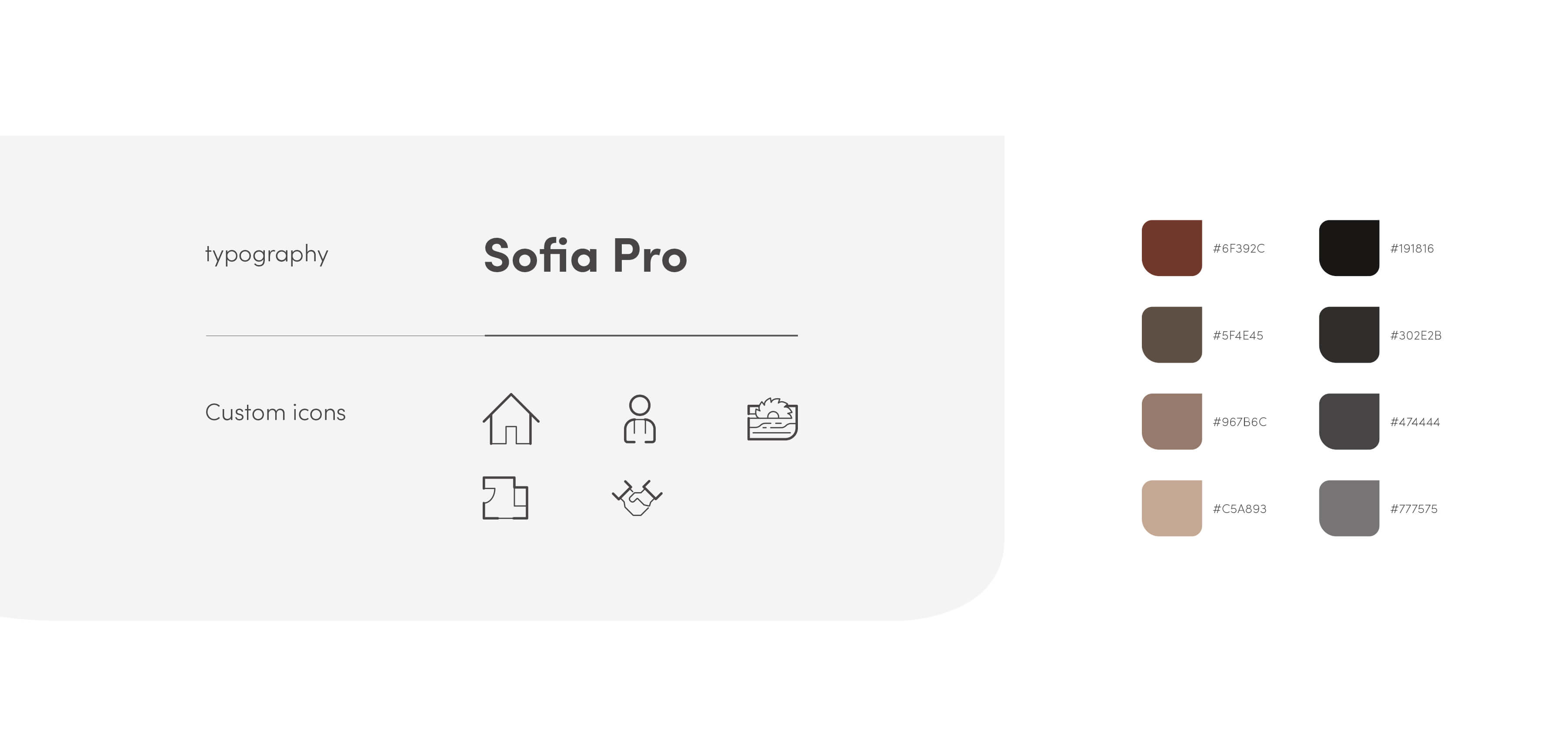
Task: Click the #191816 hex code text
Action: tap(1411, 248)
